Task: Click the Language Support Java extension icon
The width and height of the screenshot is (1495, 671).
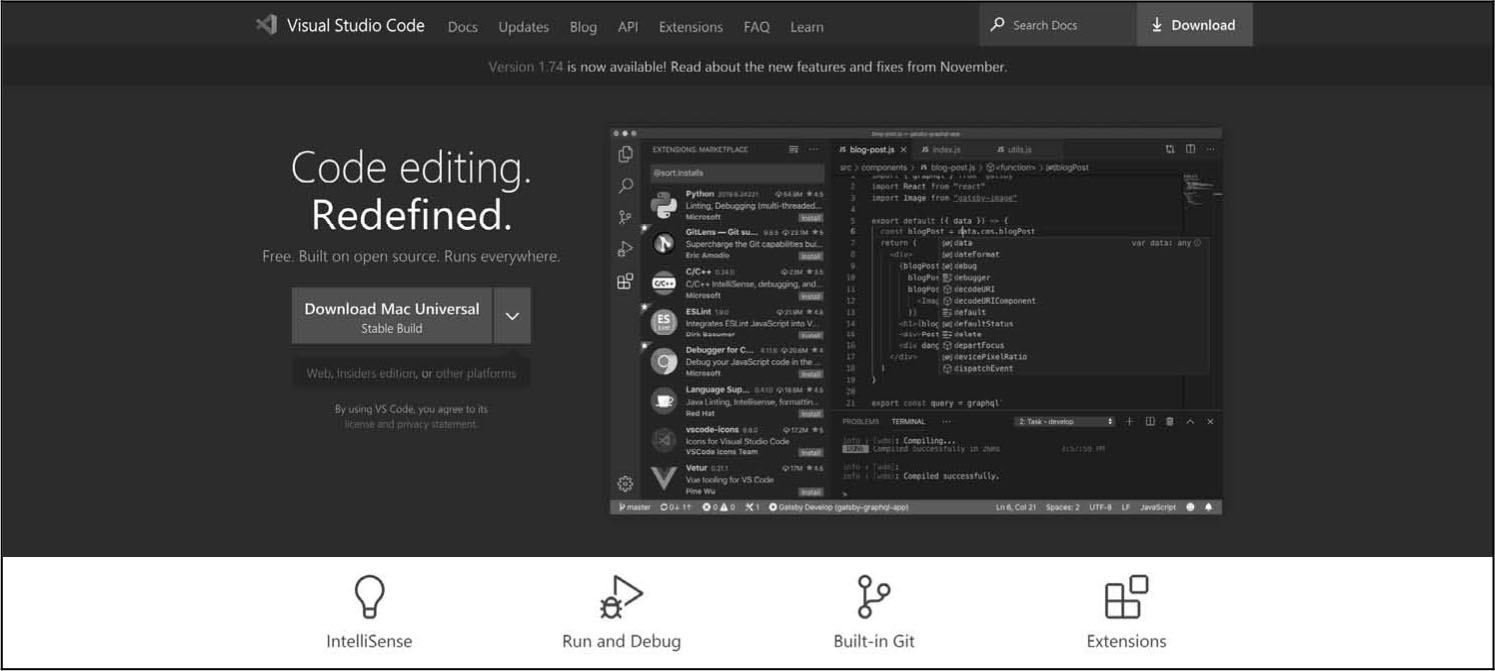Action: pos(664,400)
